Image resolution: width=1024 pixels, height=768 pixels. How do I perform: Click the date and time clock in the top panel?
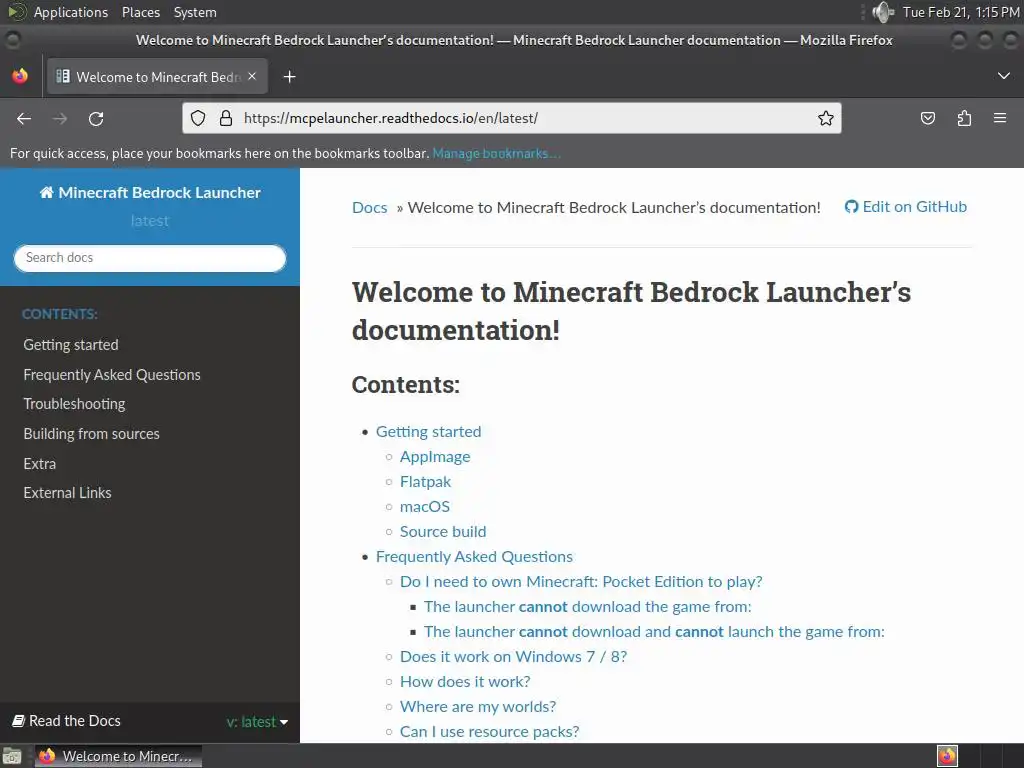[961, 12]
